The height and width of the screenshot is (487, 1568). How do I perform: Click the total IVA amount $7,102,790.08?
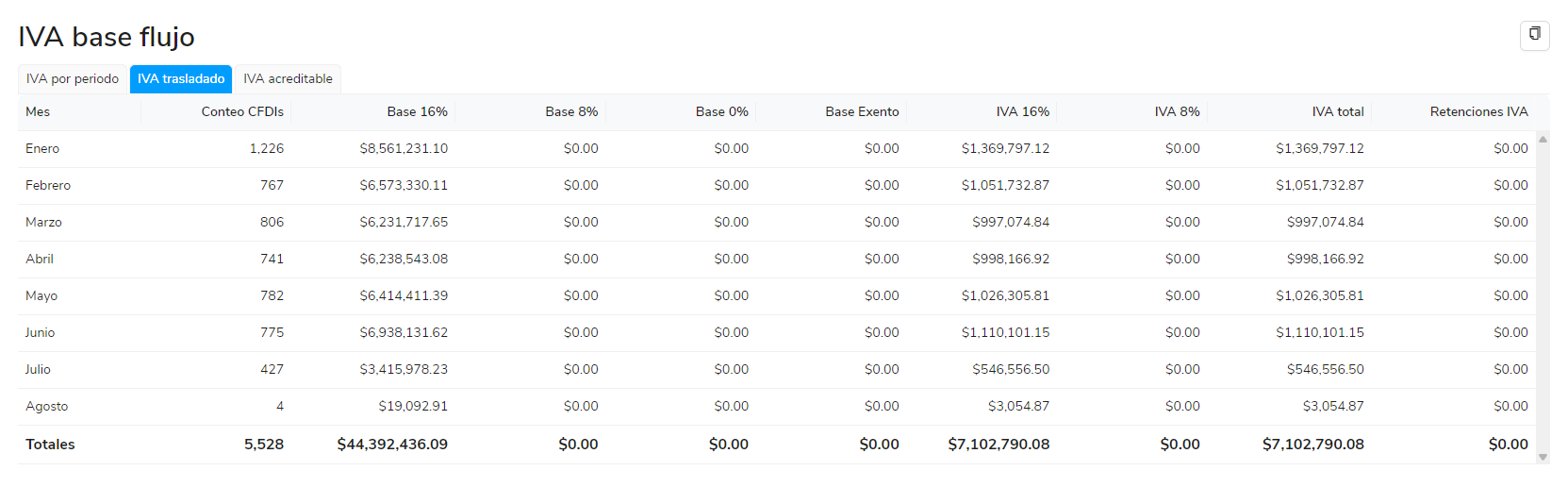point(1312,445)
